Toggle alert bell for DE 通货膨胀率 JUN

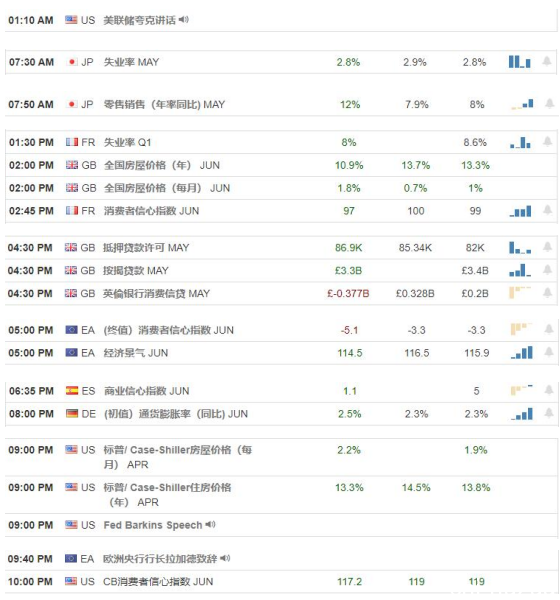549,413
